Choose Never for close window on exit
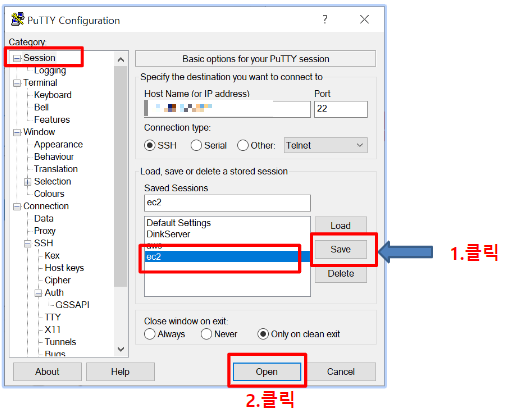515x416 pixels. pos(206,334)
